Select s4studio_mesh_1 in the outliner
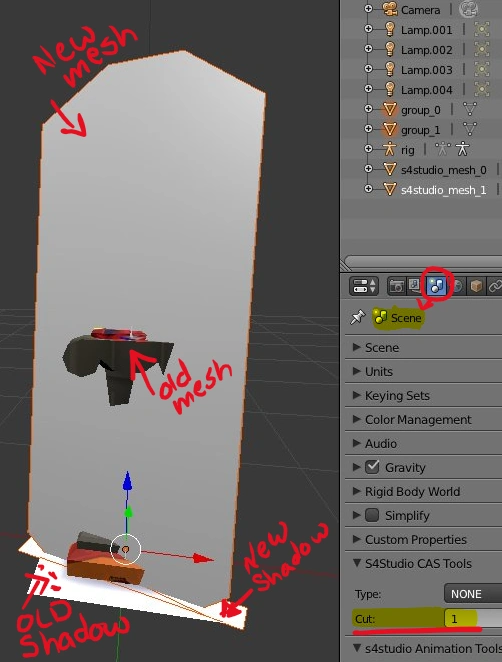This screenshot has width=502, height=662. coord(443,190)
